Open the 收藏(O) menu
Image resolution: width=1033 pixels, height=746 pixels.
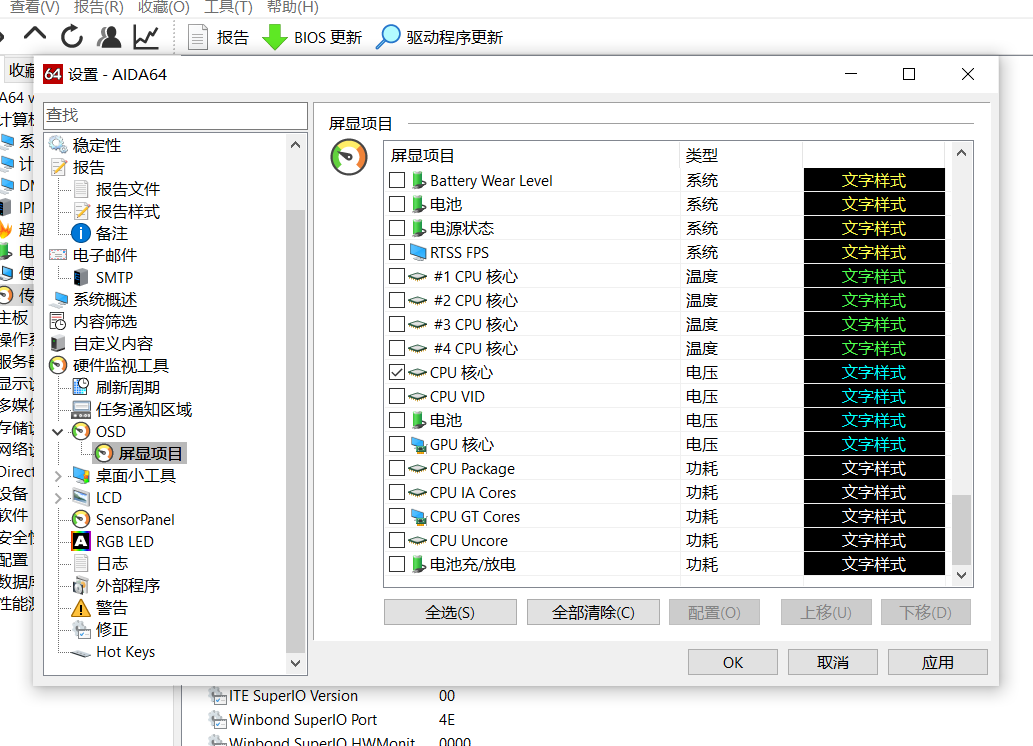(x=164, y=7)
